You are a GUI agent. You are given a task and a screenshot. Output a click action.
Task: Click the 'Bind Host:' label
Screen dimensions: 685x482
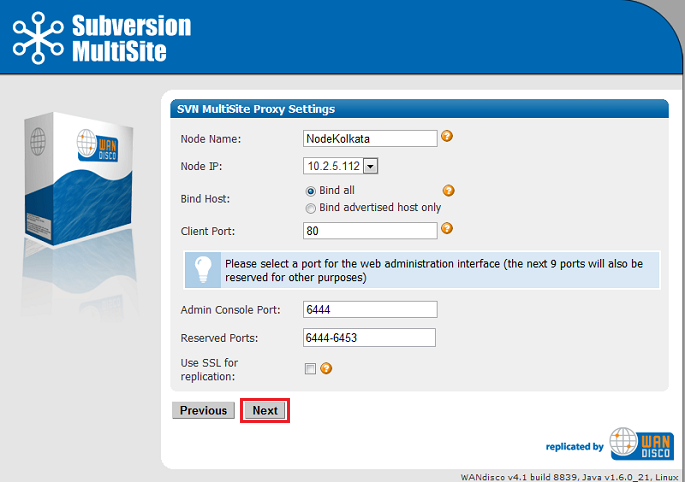click(x=205, y=199)
